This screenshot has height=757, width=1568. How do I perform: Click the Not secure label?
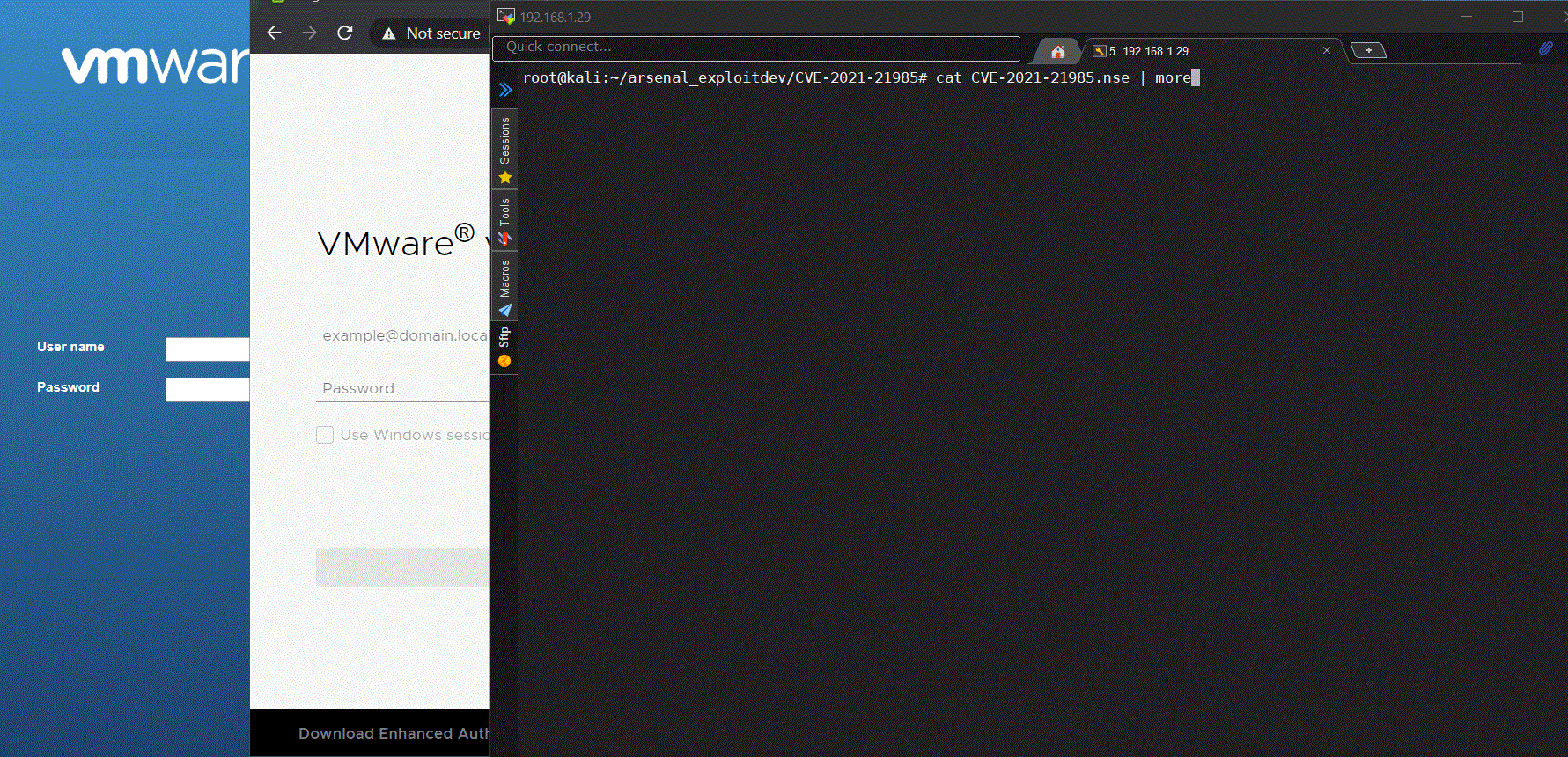click(444, 33)
